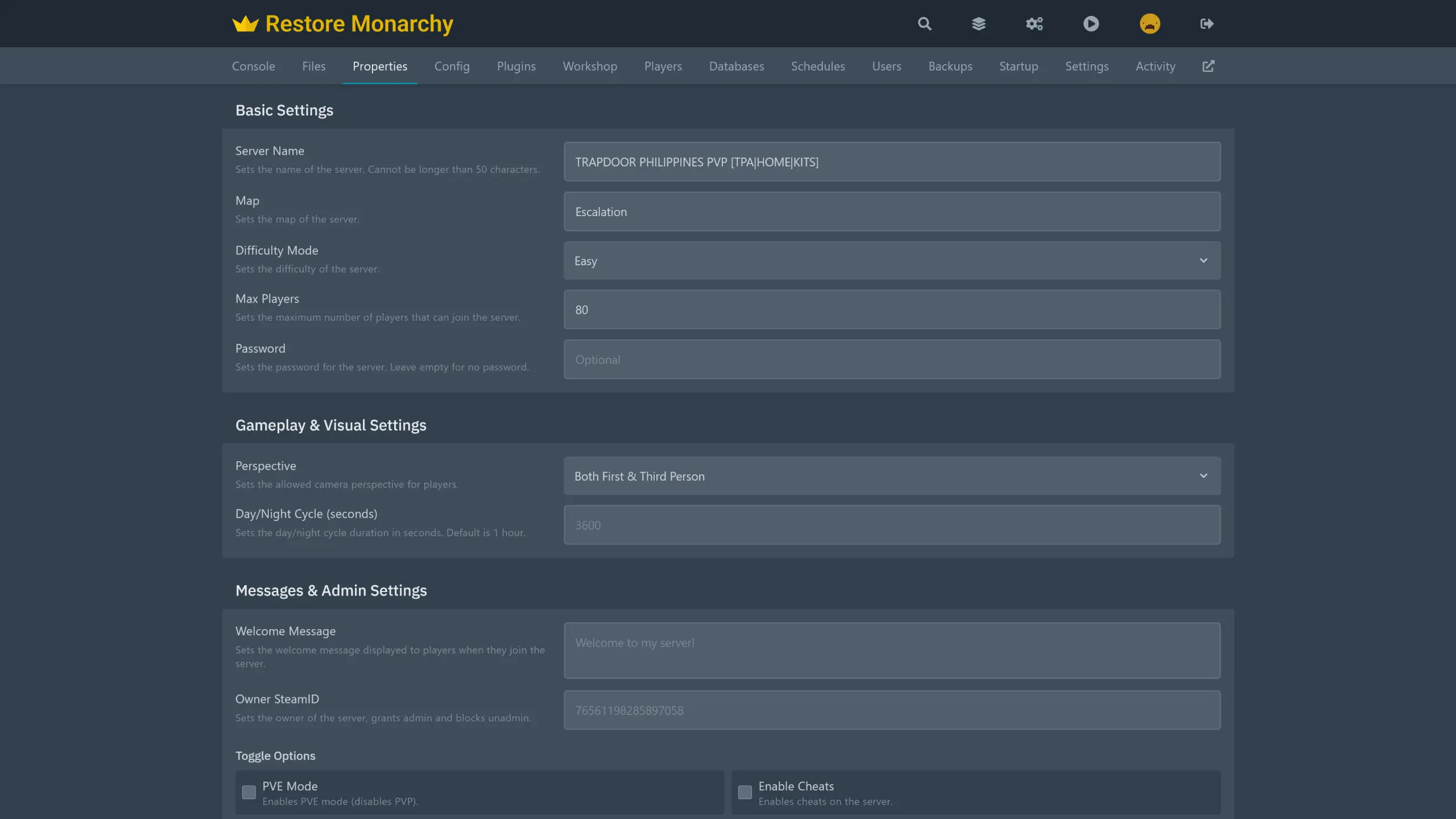This screenshot has width=1456, height=819.
Task: Click the Server Name input field
Action: click(892, 162)
